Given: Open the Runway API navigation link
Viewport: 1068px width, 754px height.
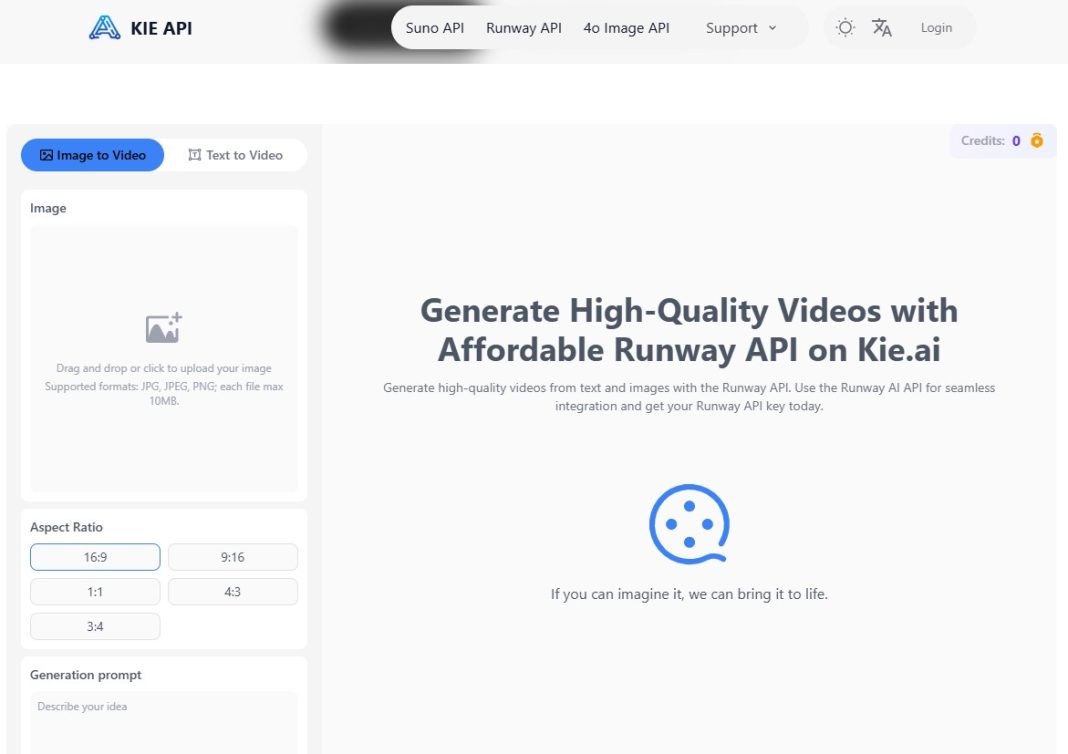Looking at the screenshot, I should [523, 28].
